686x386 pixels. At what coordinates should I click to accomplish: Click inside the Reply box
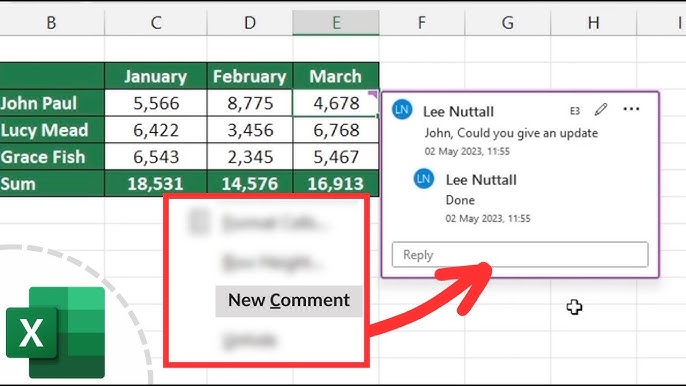[520, 254]
